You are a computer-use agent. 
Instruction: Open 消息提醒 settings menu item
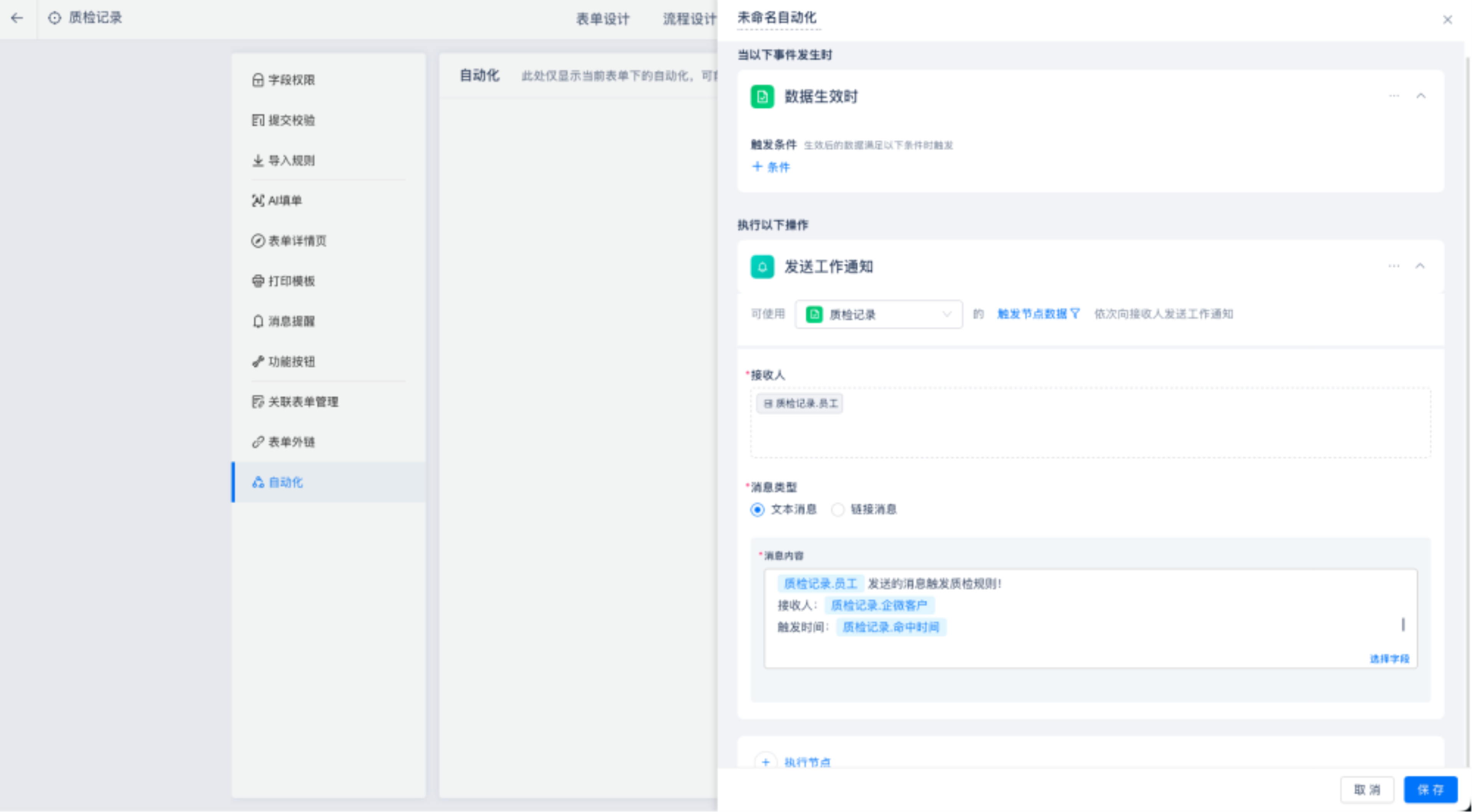pyautogui.click(x=291, y=322)
